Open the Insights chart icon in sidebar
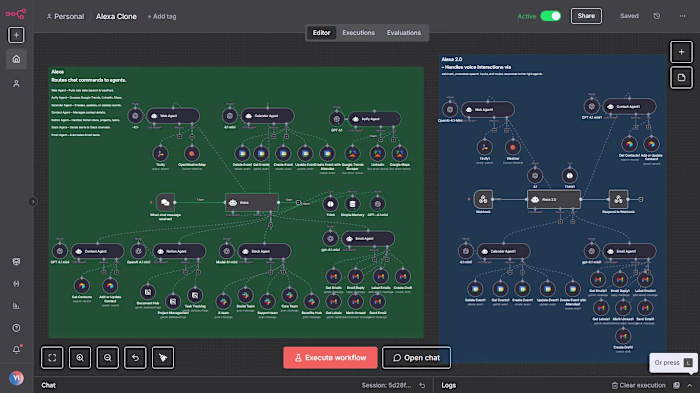 tap(16, 306)
